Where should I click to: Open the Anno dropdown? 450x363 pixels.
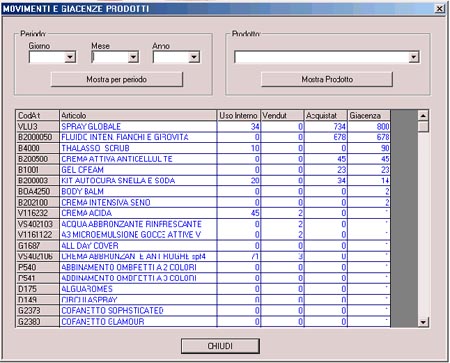[194, 57]
